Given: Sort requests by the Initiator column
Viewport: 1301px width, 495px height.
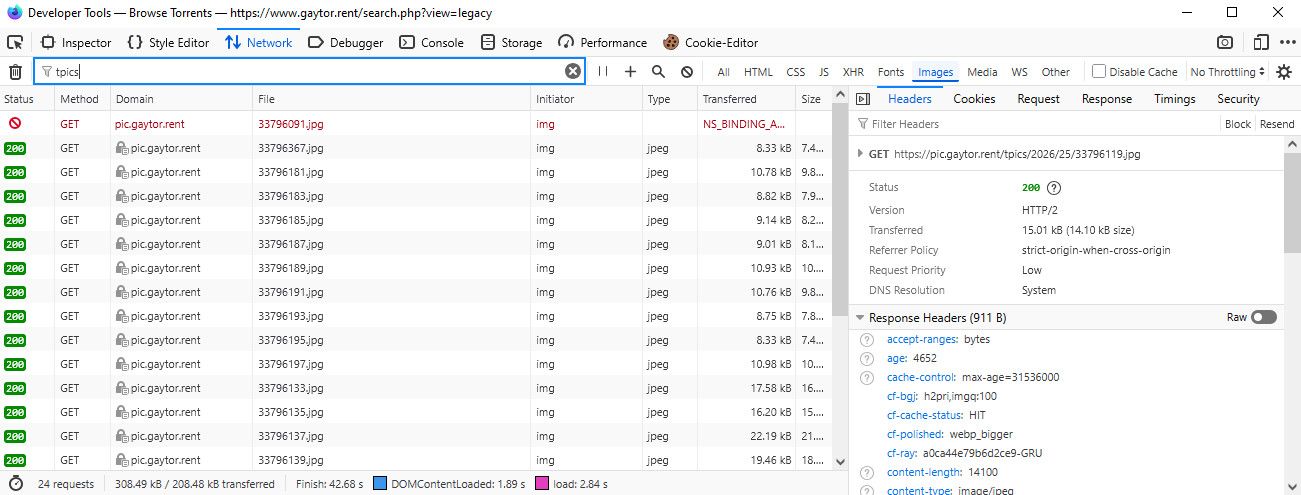Looking at the screenshot, I should (x=586, y=99).
